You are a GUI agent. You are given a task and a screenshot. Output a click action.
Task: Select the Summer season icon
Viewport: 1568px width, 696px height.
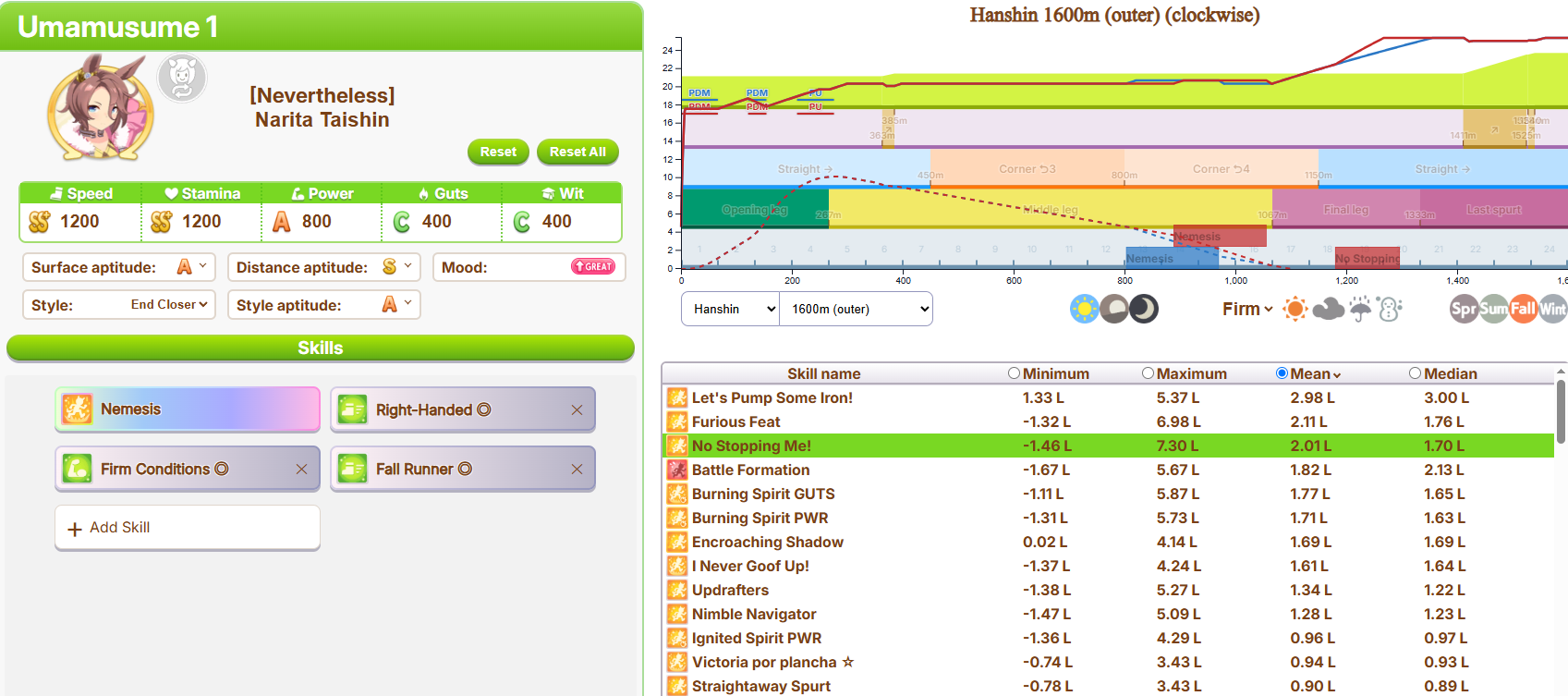point(1494,309)
